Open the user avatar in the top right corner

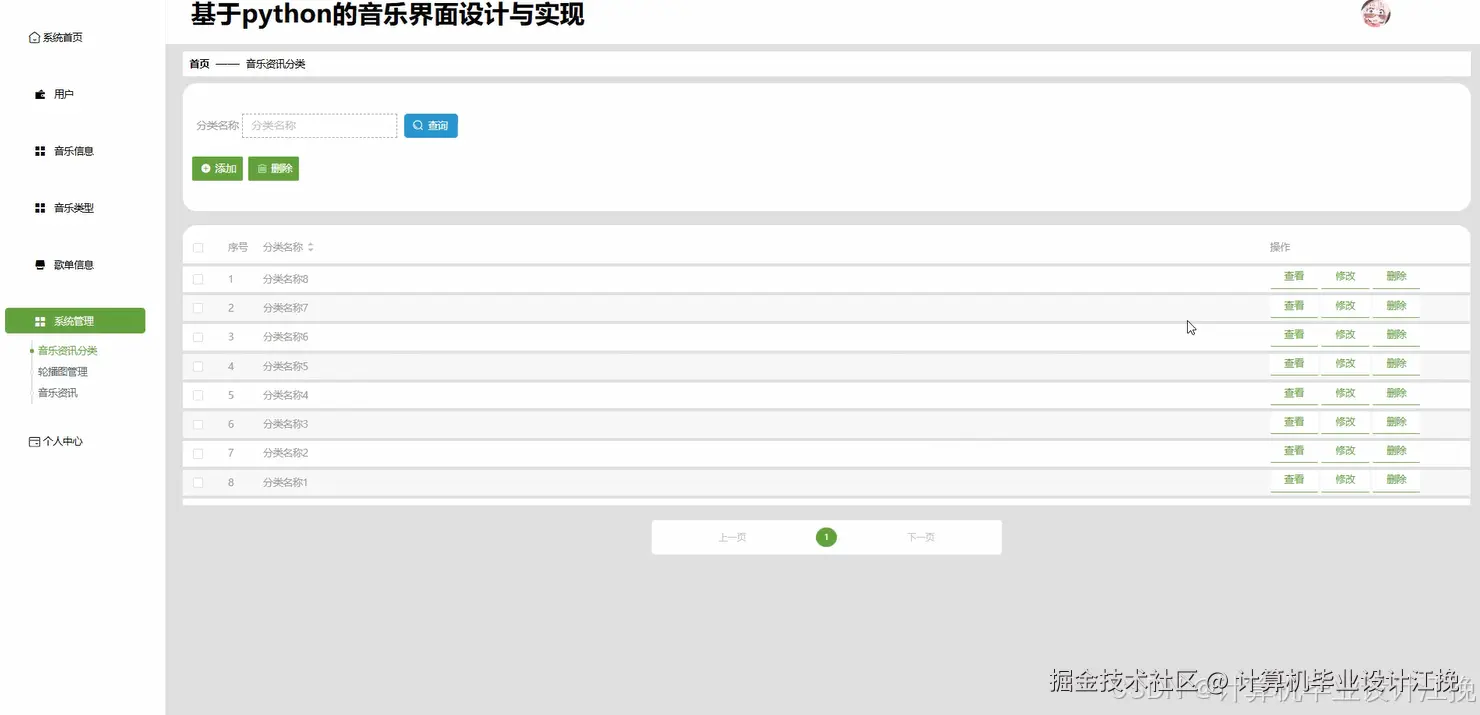(x=1375, y=14)
